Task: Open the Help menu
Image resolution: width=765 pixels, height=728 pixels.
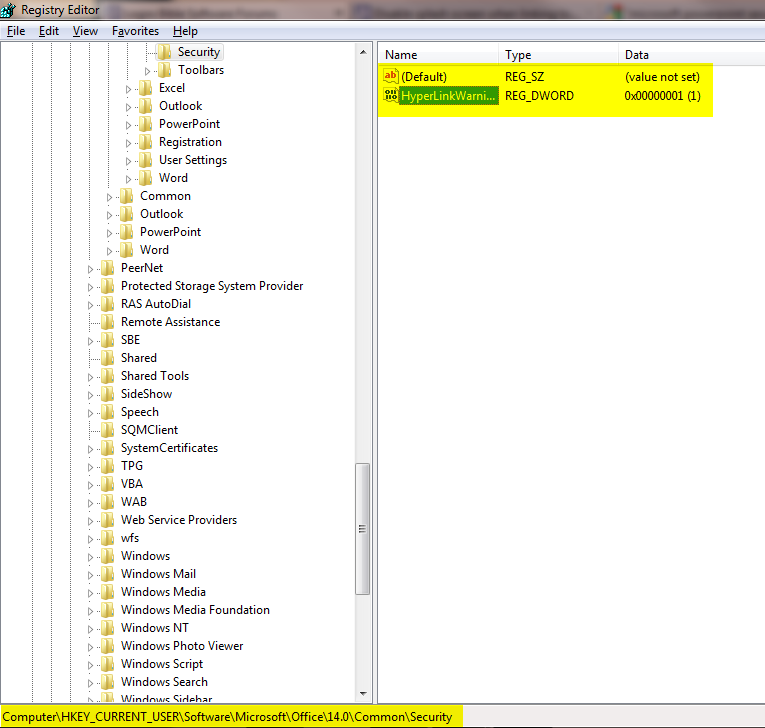Action: (185, 31)
